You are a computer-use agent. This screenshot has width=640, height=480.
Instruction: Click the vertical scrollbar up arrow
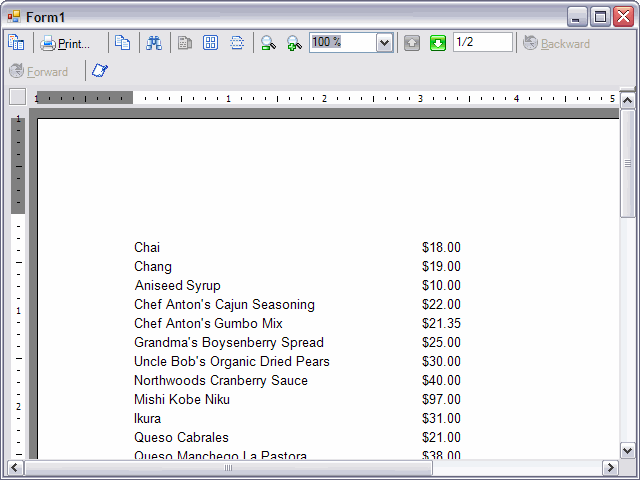628,99
